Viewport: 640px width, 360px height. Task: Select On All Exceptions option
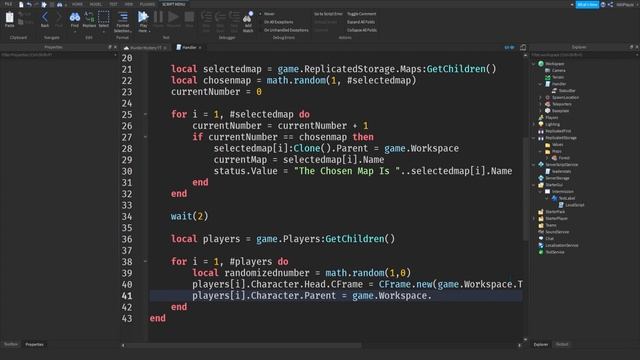[278, 22]
